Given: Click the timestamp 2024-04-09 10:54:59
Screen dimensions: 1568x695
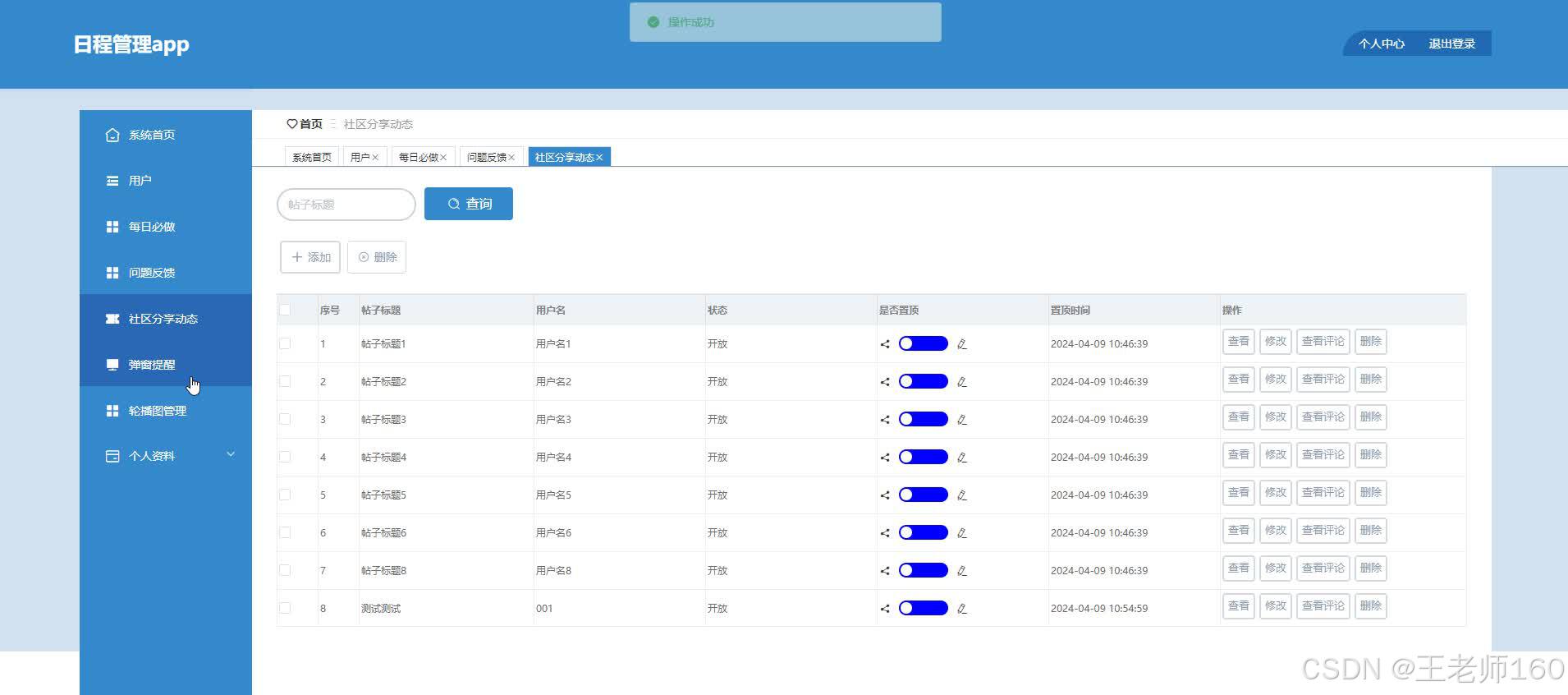Looking at the screenshot, I should [x=1099, y=609].
